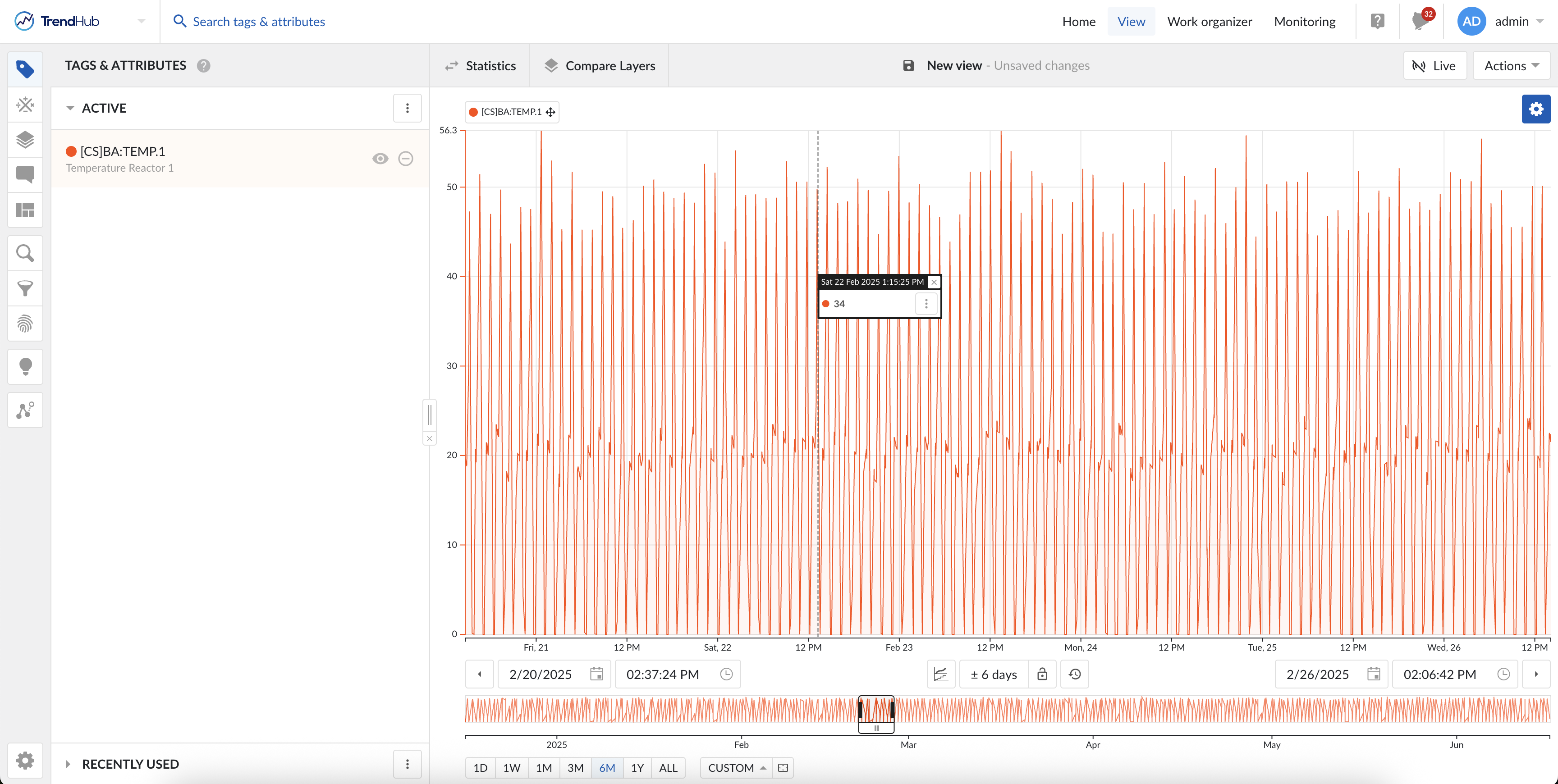Hide the [CS]BA:TEMP.1 tag with the eye icon
Screen dimensions: 1558x784
pyautogui.click(x=380, y=158)
